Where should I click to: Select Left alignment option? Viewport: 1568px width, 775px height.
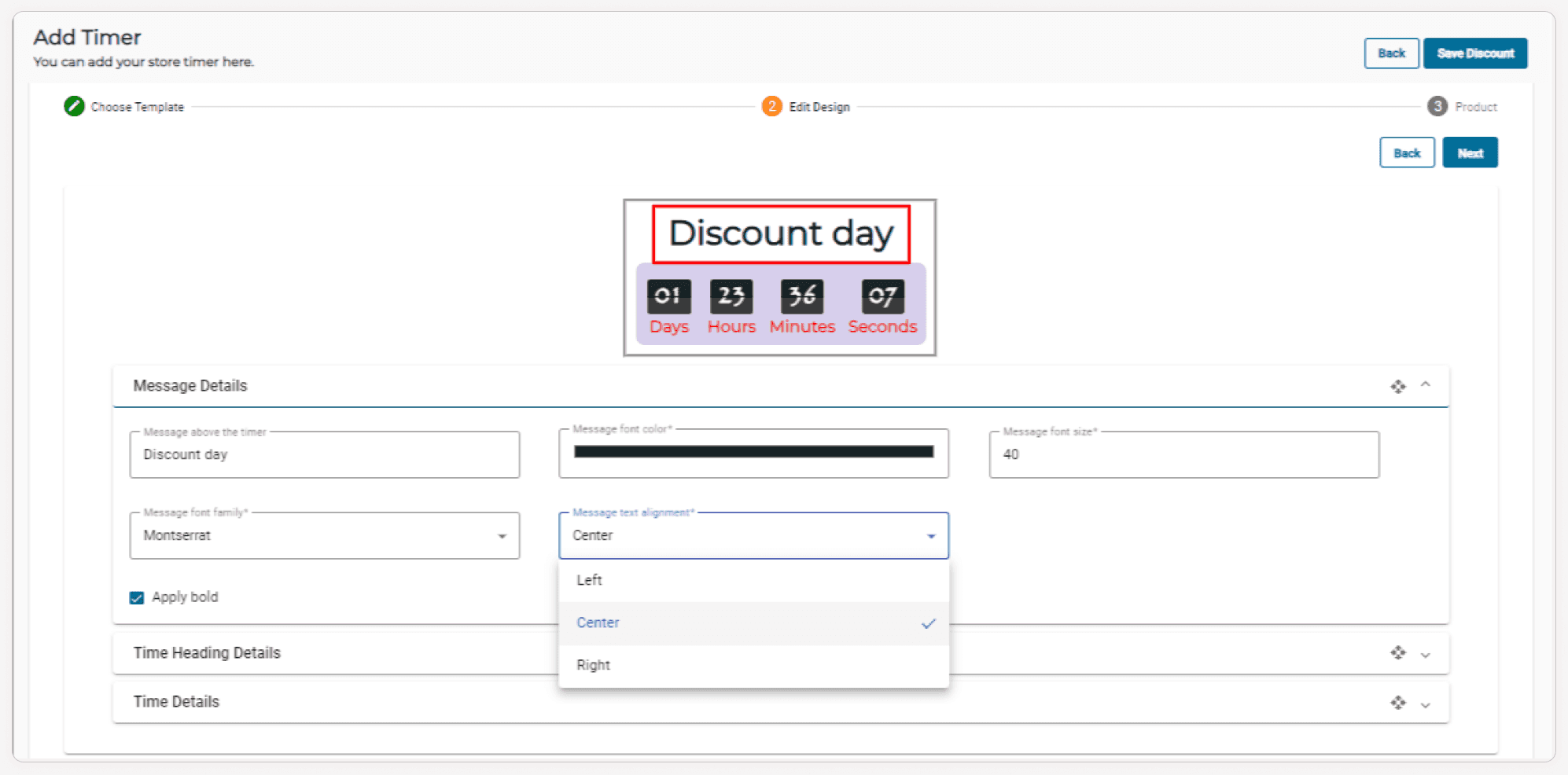(590, 580)
